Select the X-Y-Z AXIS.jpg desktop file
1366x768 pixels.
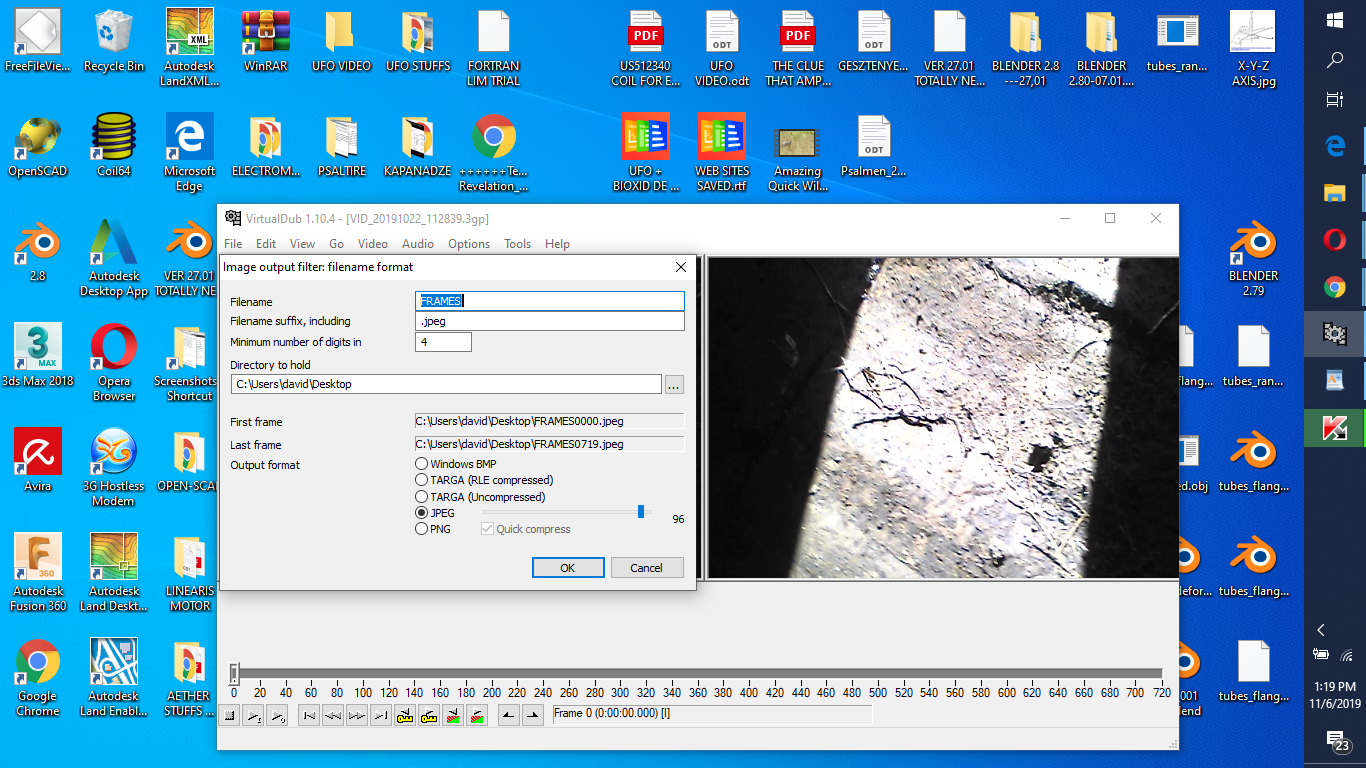(1253, 47)
